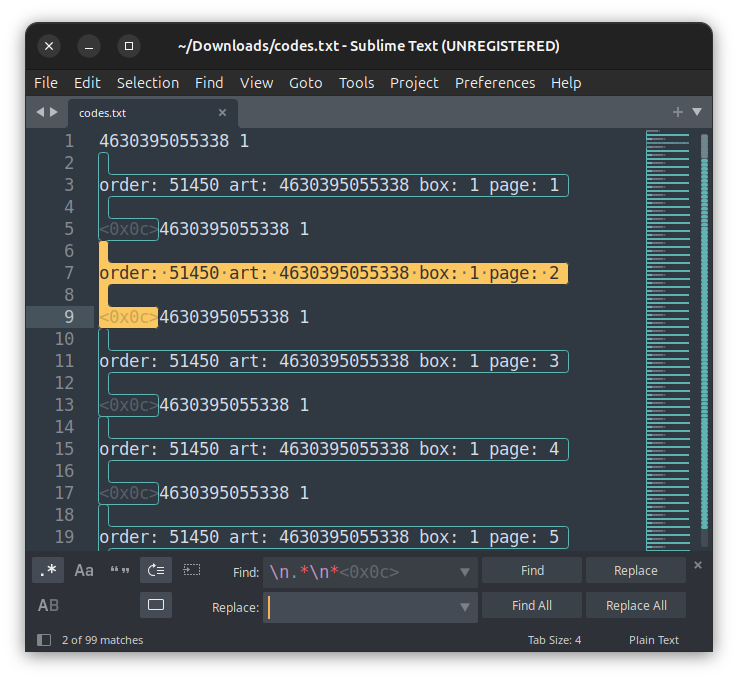
Task: Open the Selection menu
Action: [x=148, y=83]
